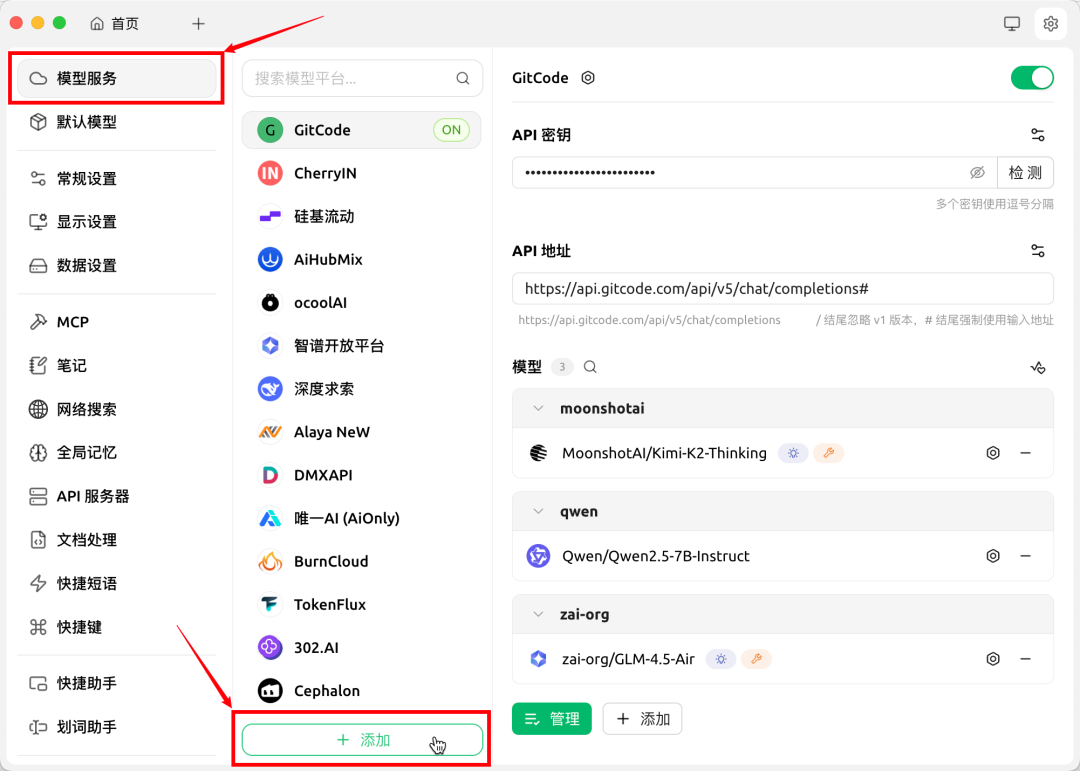
Task: Open 全局记忆 settings section
Action: [116, 453]
